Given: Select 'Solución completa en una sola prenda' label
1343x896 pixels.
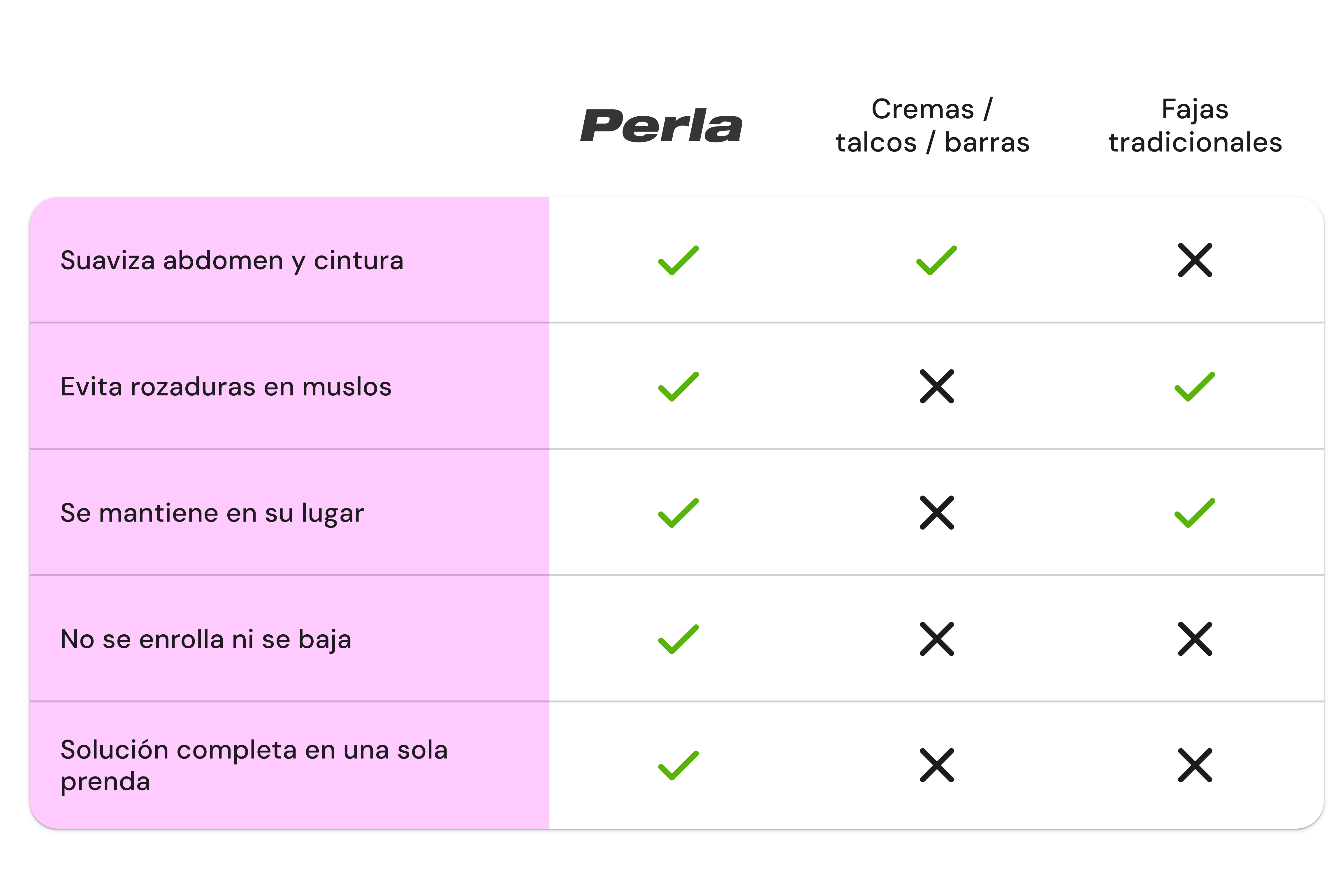Looking at the screenshot, I should click(254, 765).
